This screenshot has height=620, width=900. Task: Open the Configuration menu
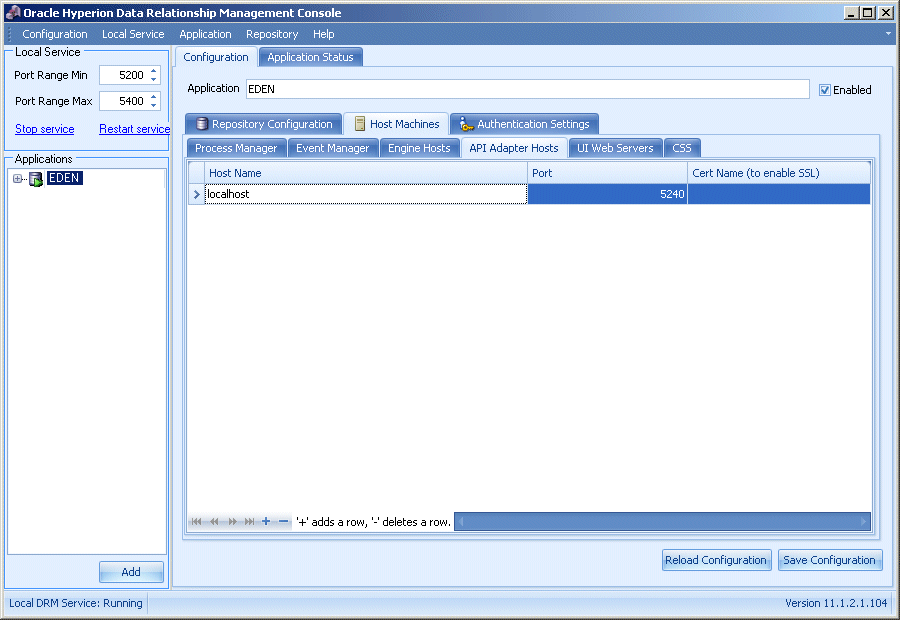[x=55, y=34]
